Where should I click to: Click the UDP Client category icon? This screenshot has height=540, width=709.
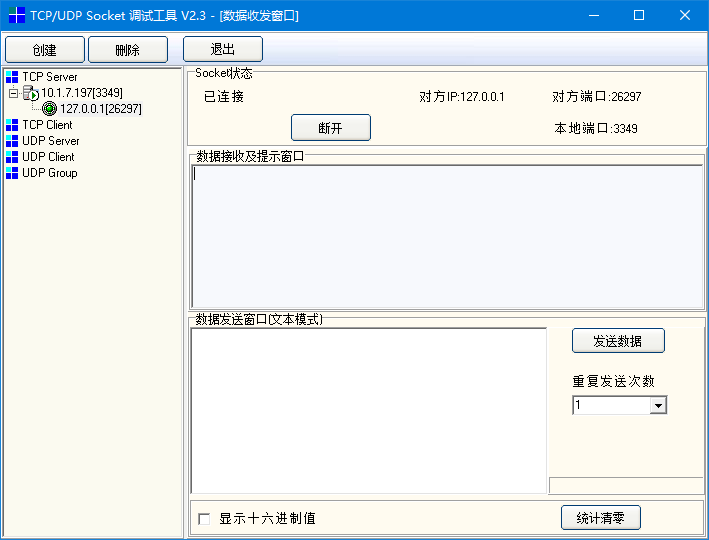click(x=12, y=157)
